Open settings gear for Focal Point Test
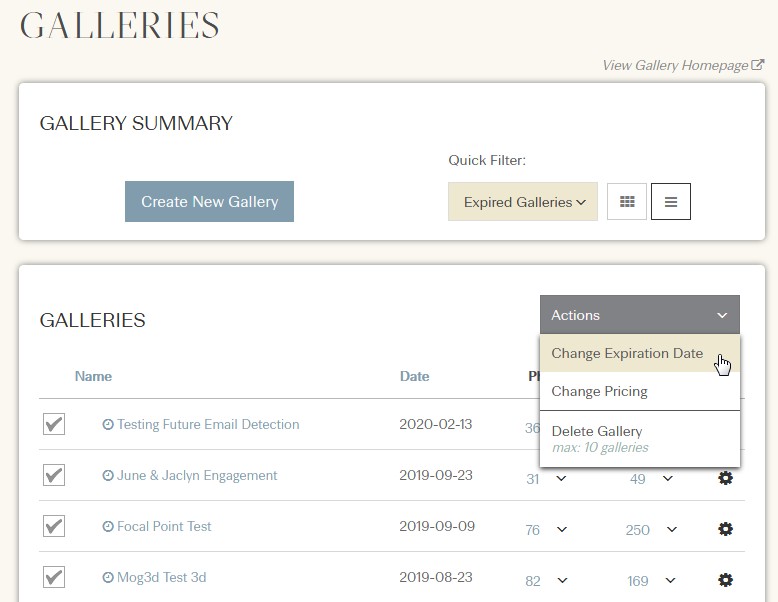 click(725, 529)
